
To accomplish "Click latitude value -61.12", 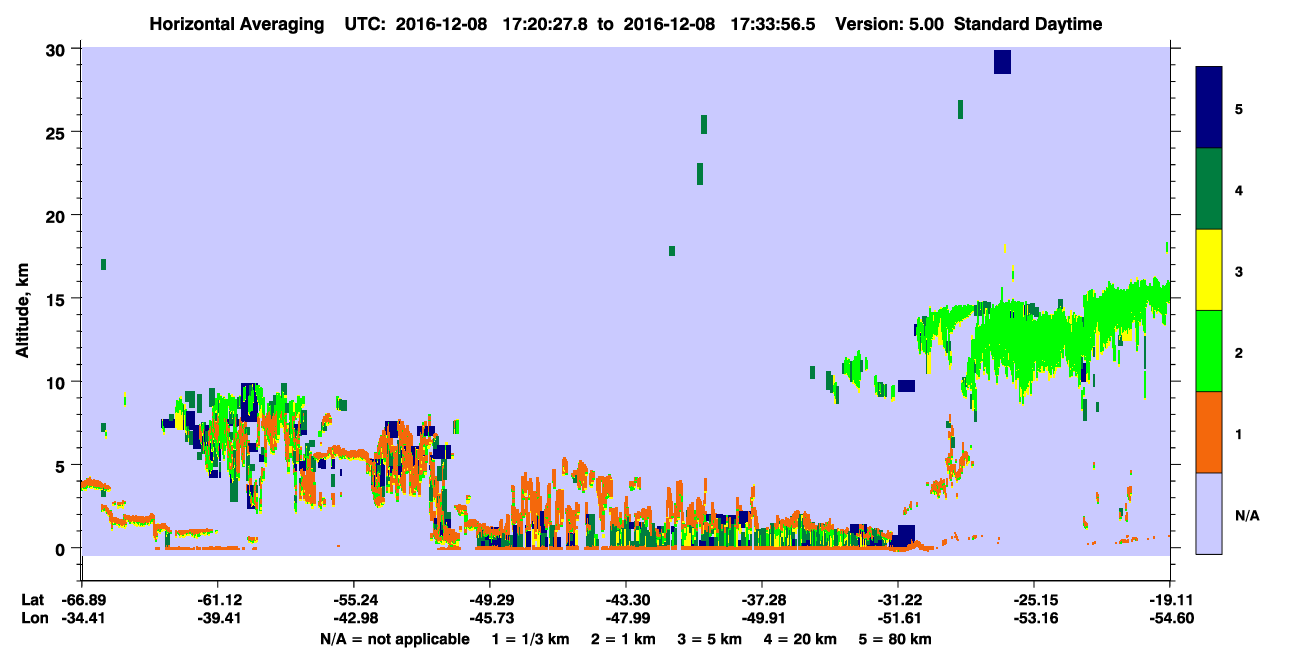I will coord(217,600).
